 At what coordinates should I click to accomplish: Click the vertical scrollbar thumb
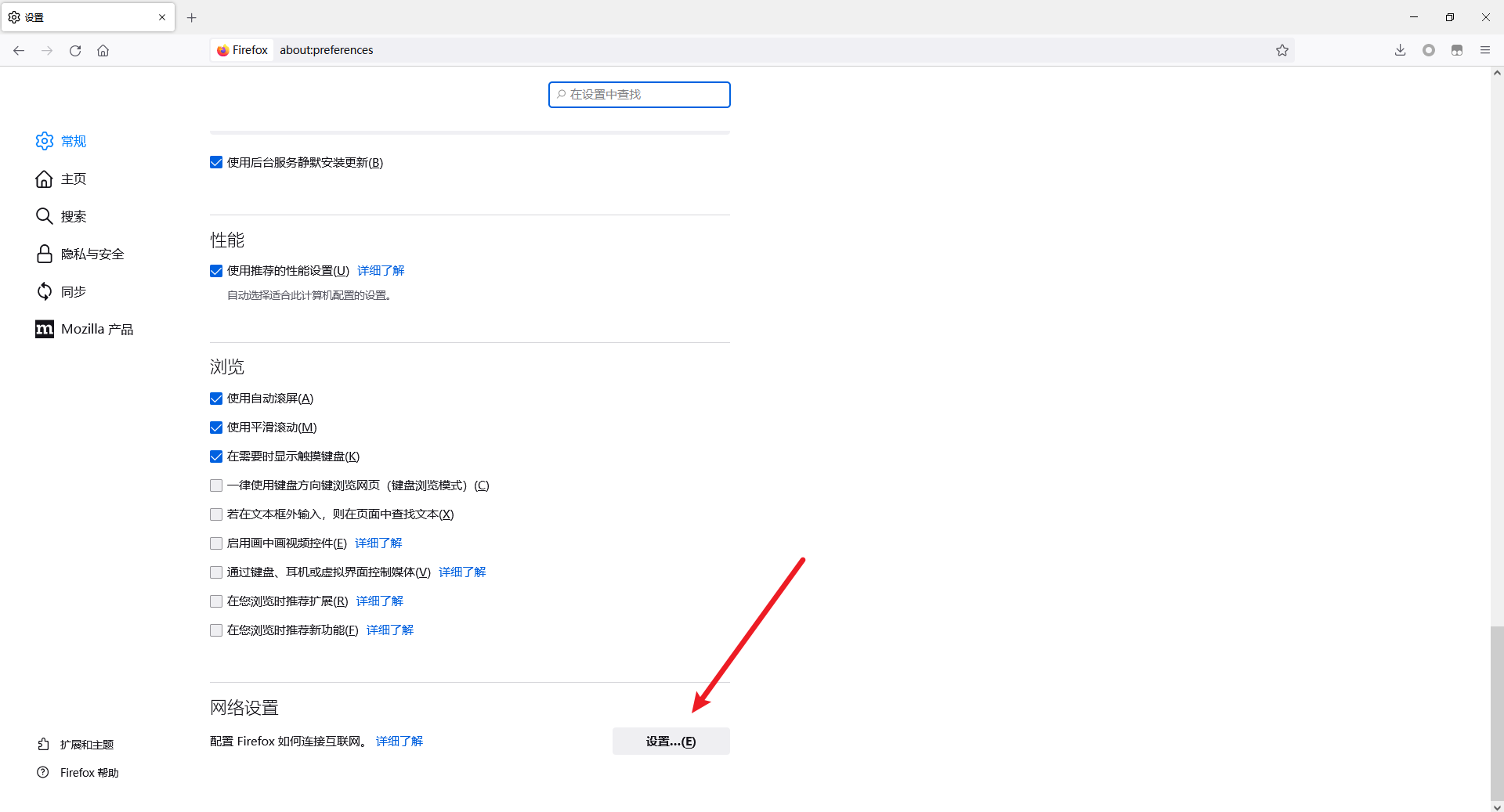1497,713
